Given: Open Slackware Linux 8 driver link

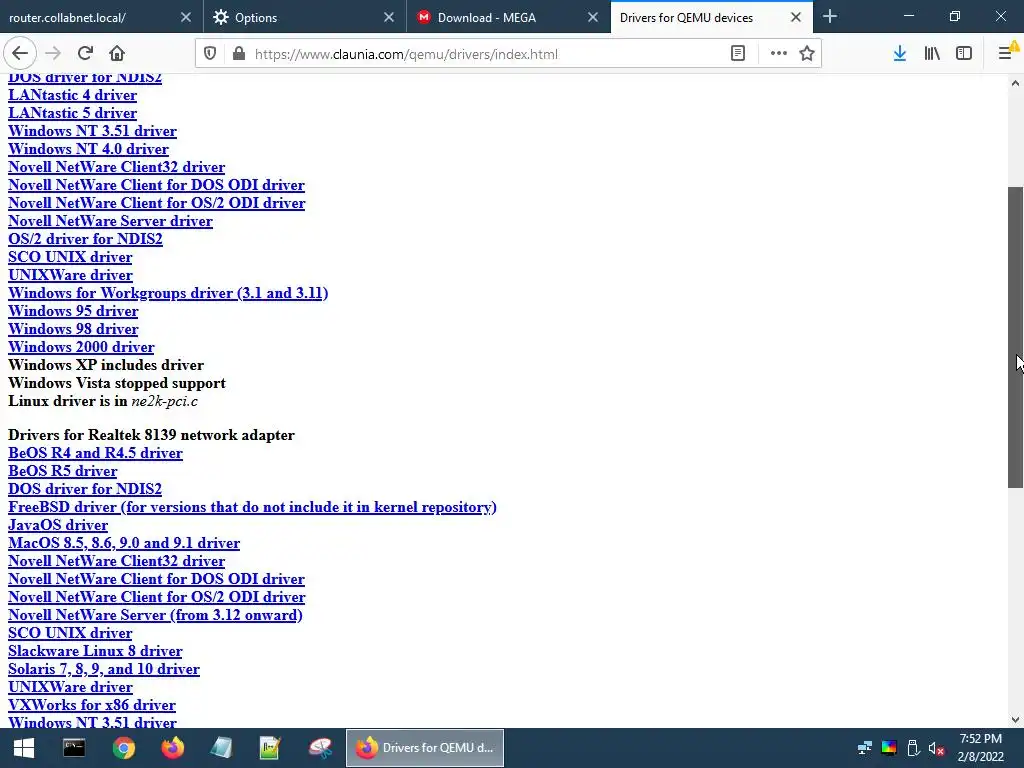Looking at the screenshot, I should pos(95,651).
